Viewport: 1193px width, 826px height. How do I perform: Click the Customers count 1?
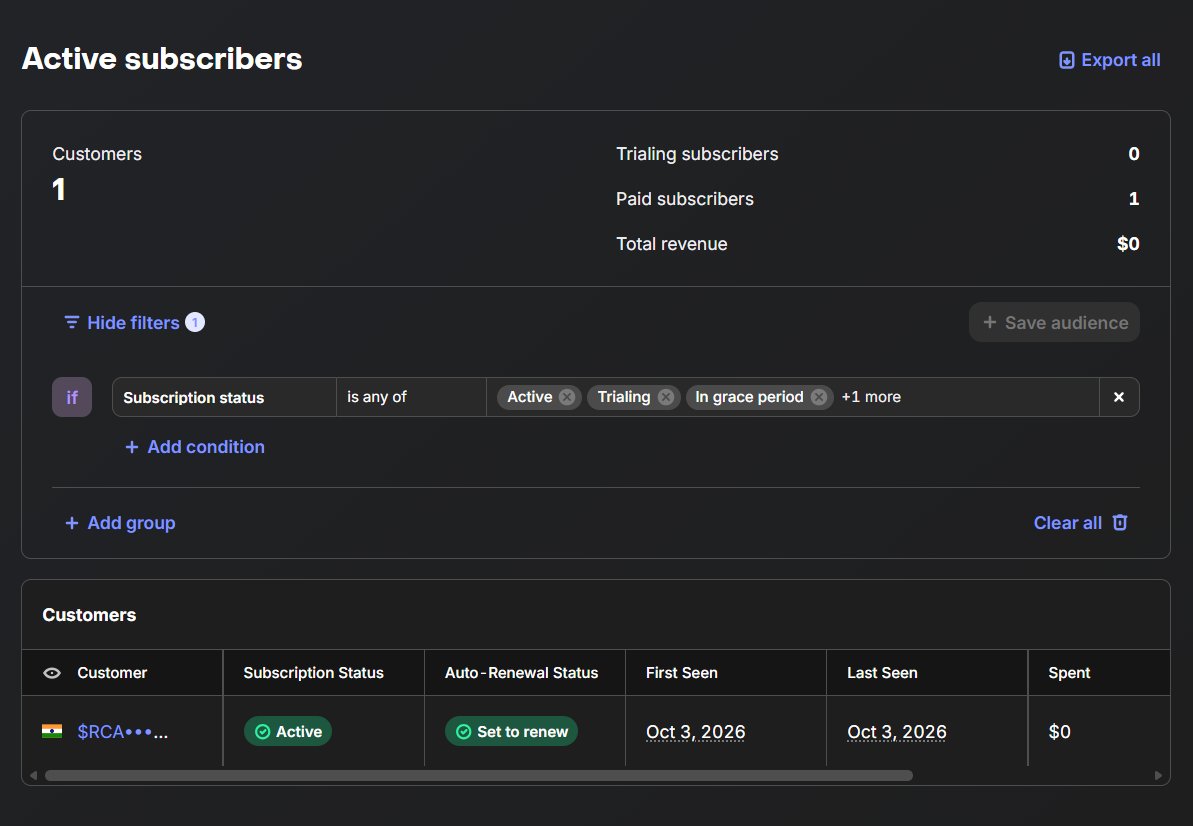59,189
